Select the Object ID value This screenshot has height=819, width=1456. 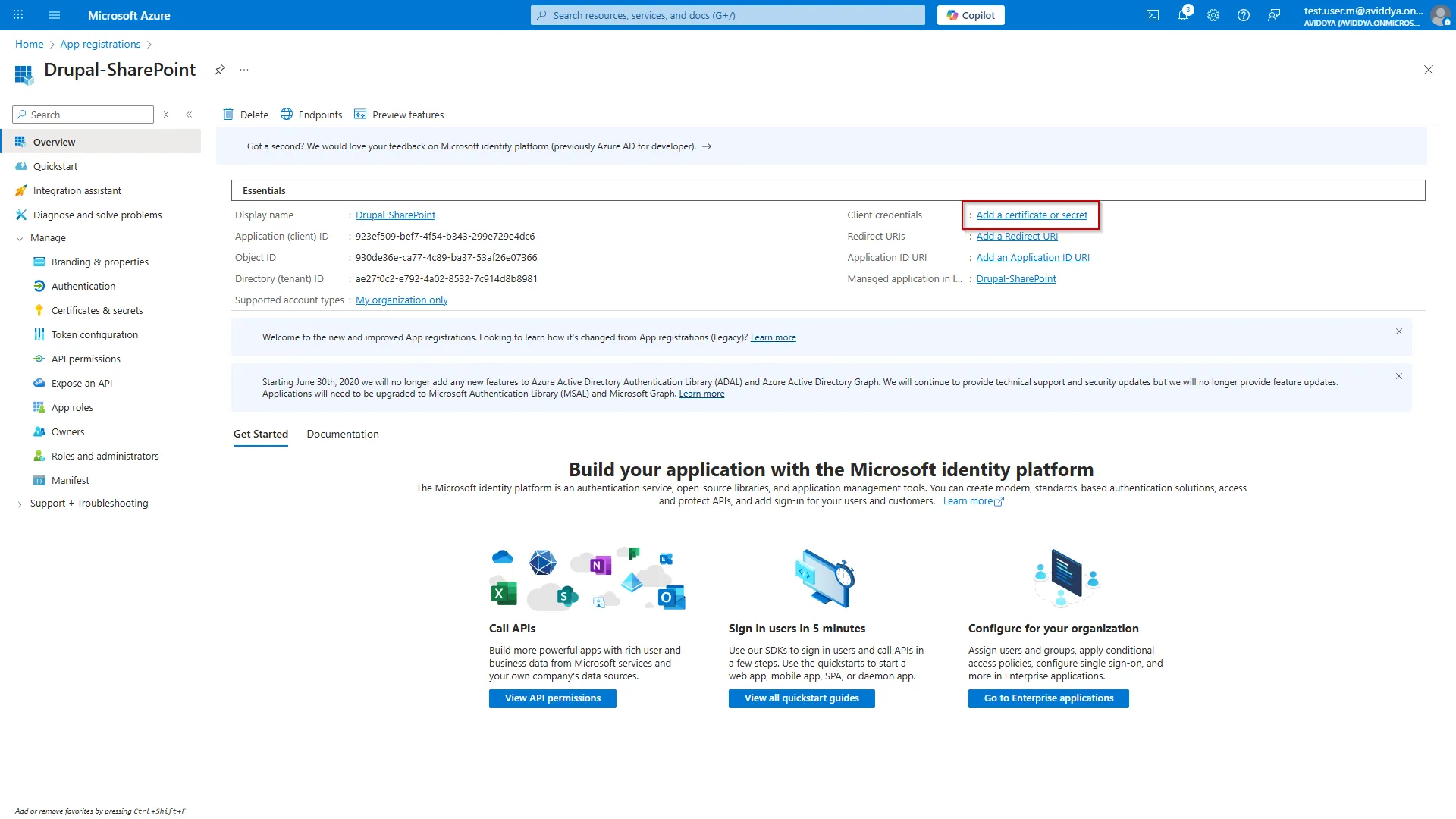[x=446, y=258]
